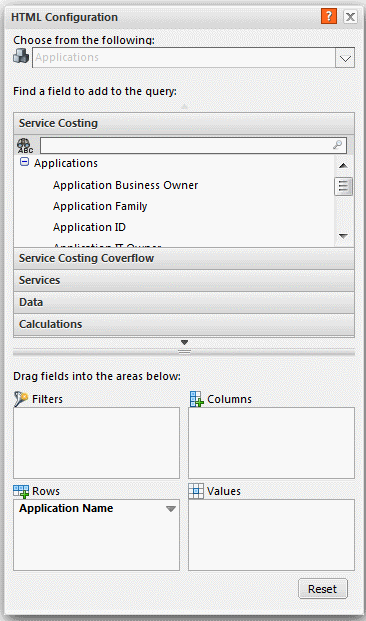This screenshot has width=366, height=621.
Task: Click the field list scroll up arrow
Action: [x=343, y=166]
